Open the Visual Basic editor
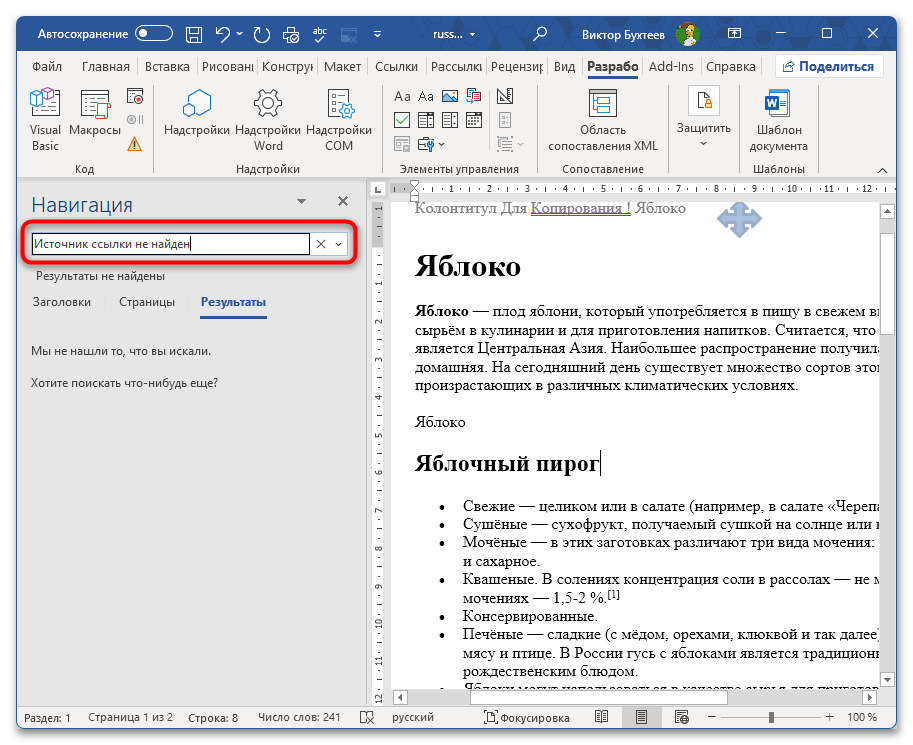This screenshot has width=913, height=745. tap(45, 120)
